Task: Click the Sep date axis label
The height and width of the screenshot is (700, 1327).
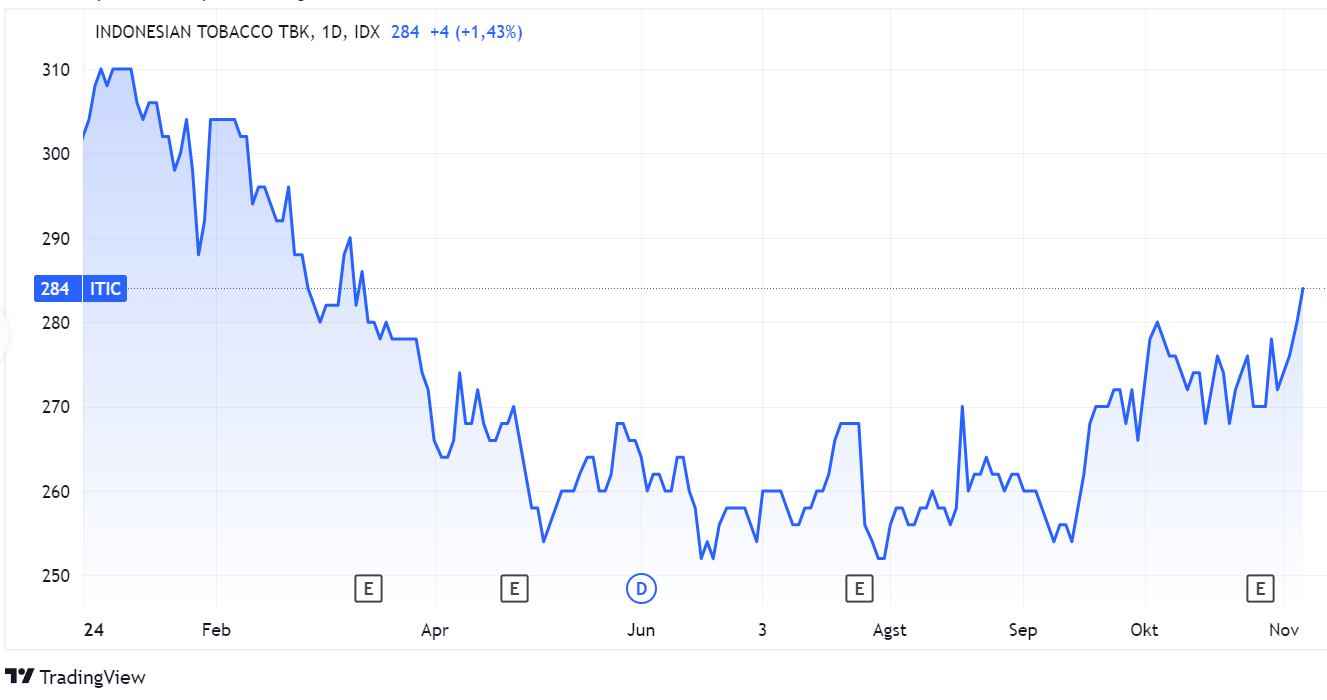Action: tap(1023, 630)
